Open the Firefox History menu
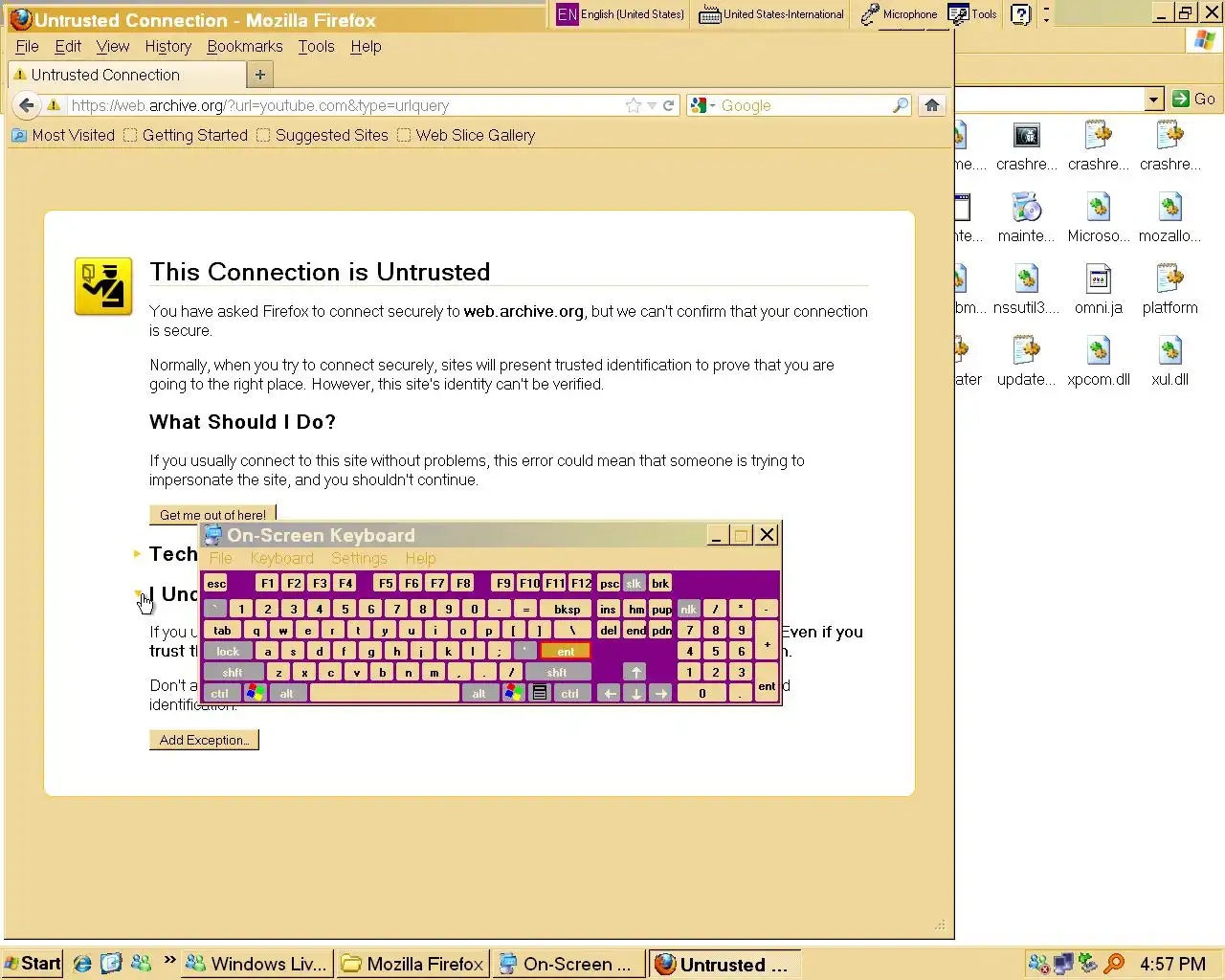The image size is (1225, 980). click(x=167, y=46)
